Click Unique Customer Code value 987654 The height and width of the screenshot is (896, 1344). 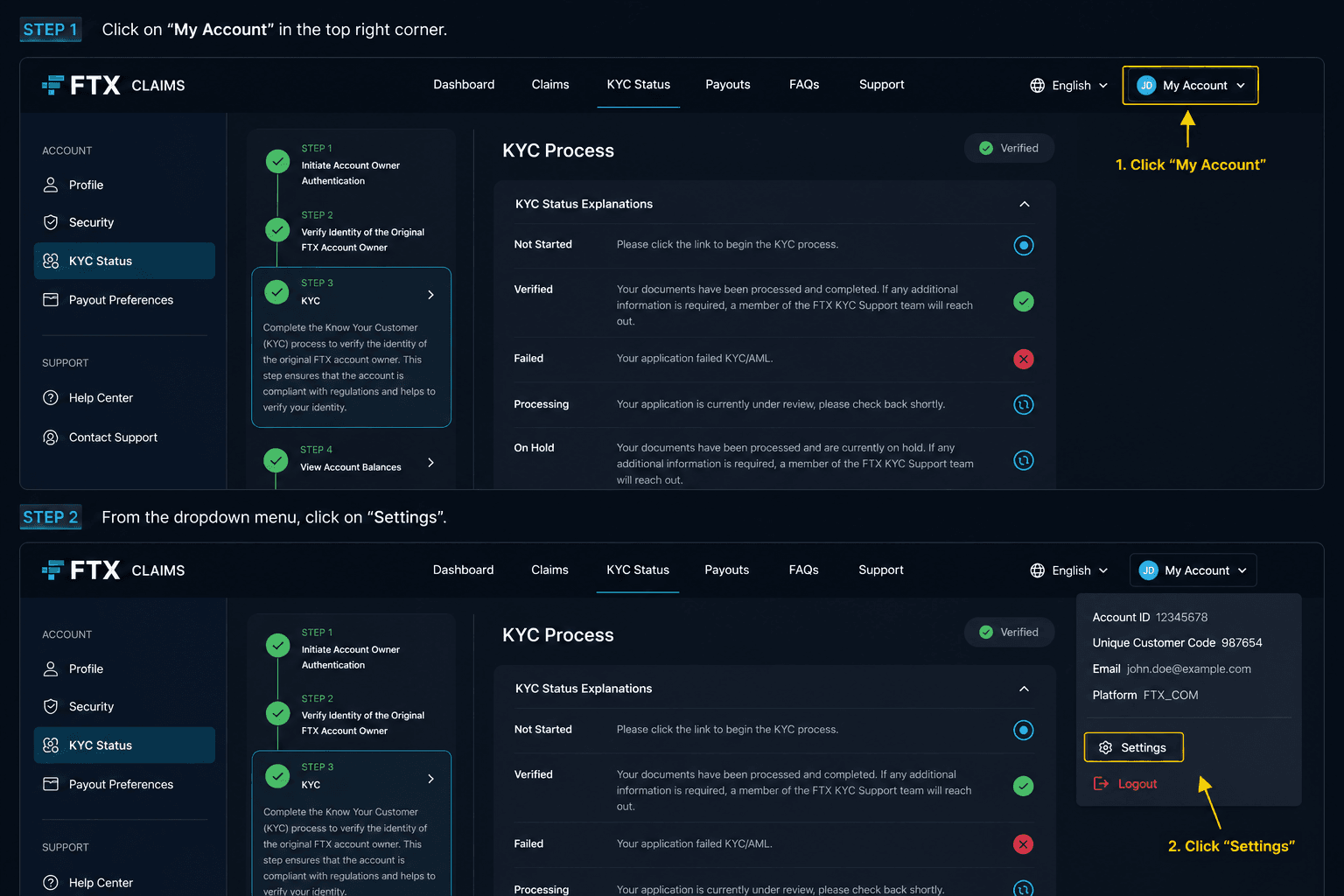(x=1242, y=642)
